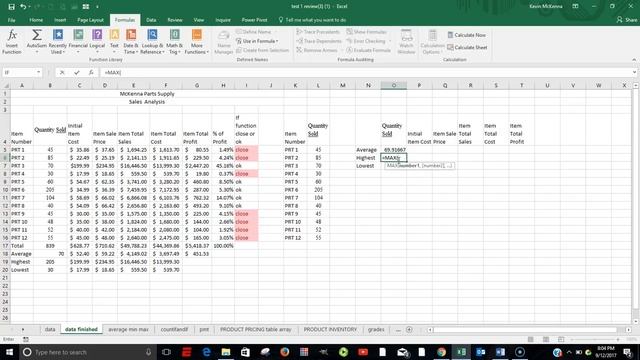The image size is (640, 360).
Task: Add a new sheet with the plus icon
Action: (409, 329)
